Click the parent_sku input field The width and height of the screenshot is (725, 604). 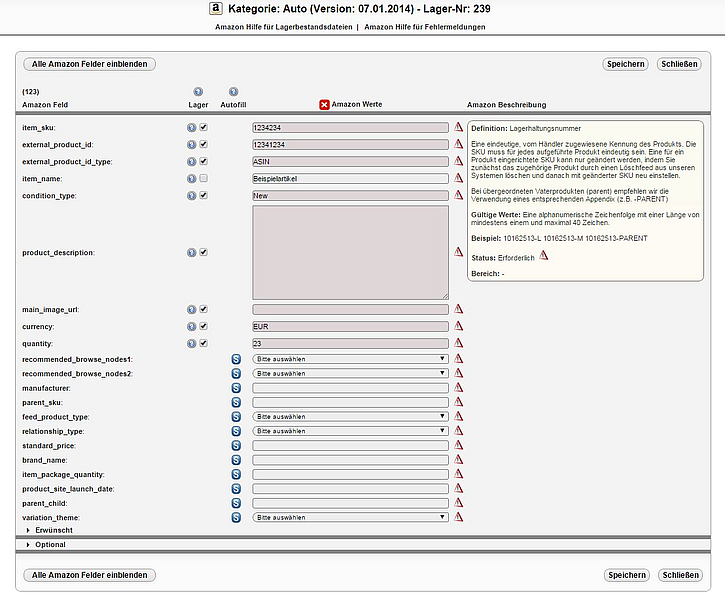(350, 402)
